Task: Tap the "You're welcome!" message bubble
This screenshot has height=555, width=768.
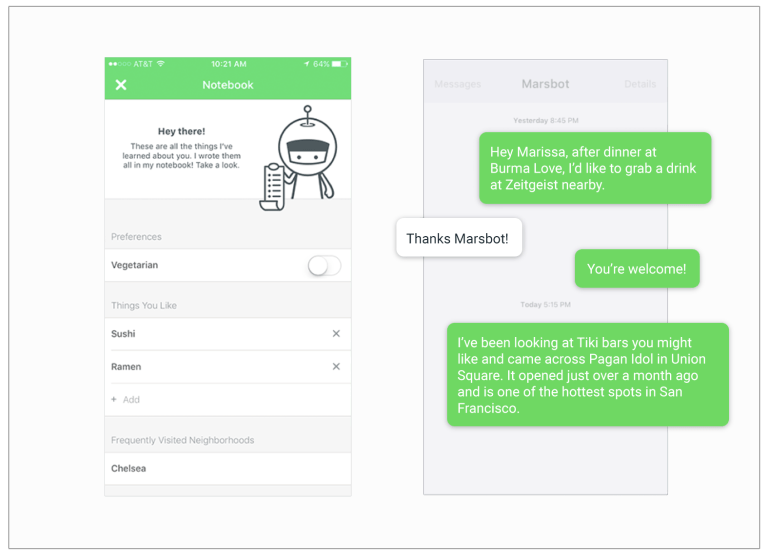Action: coord(636,269)
